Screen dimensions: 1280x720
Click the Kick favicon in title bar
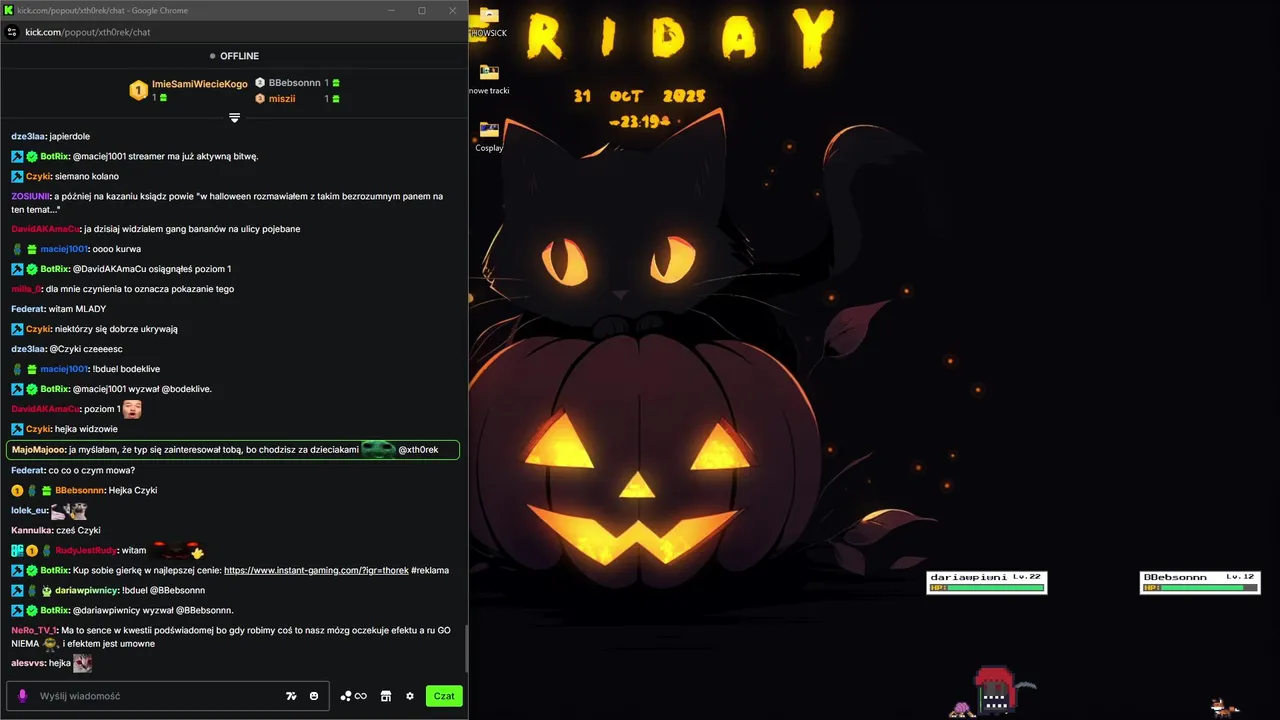(x=9, y=10)
